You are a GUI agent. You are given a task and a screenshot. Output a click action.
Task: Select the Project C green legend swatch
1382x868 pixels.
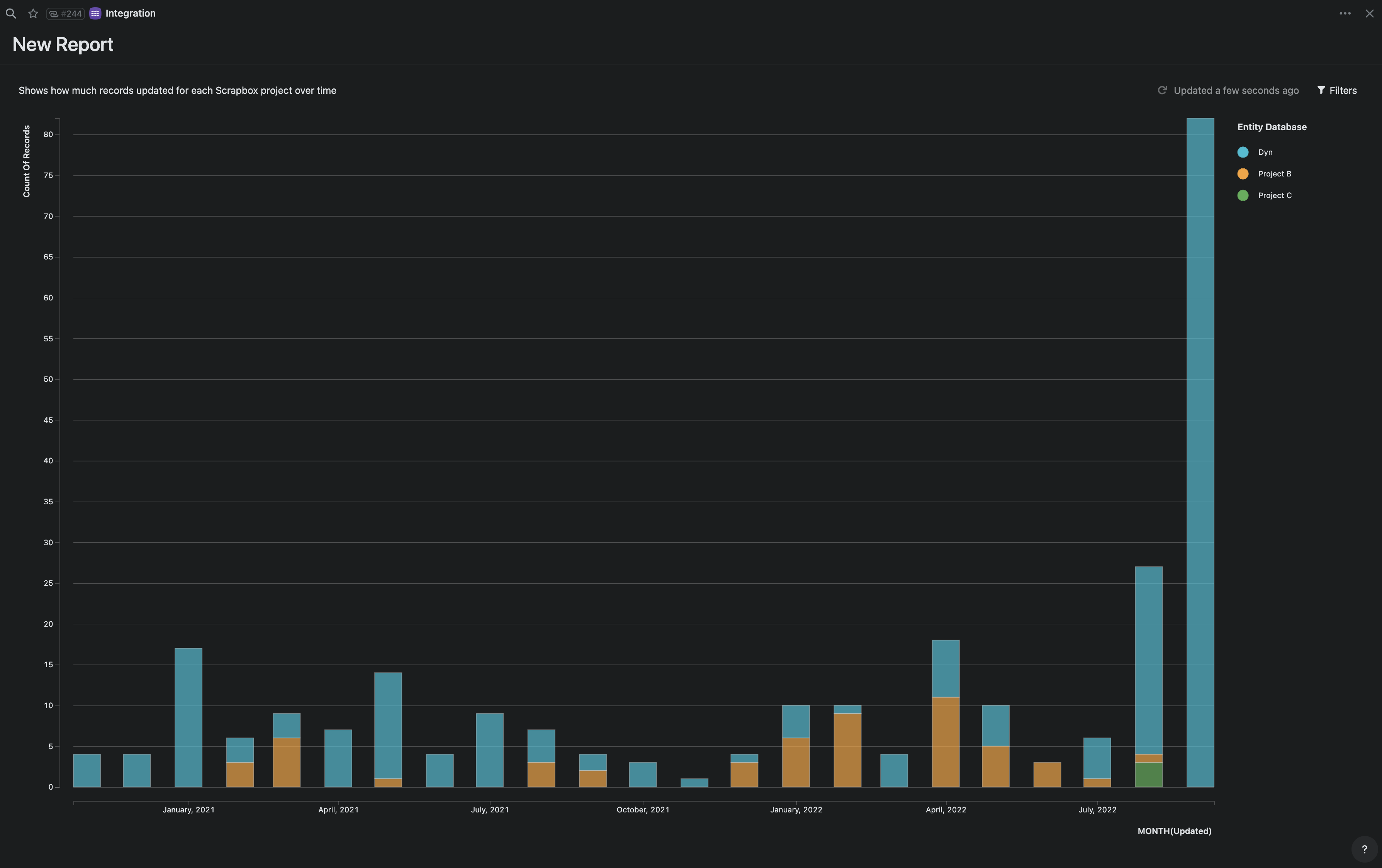[x=1243, y=196]
